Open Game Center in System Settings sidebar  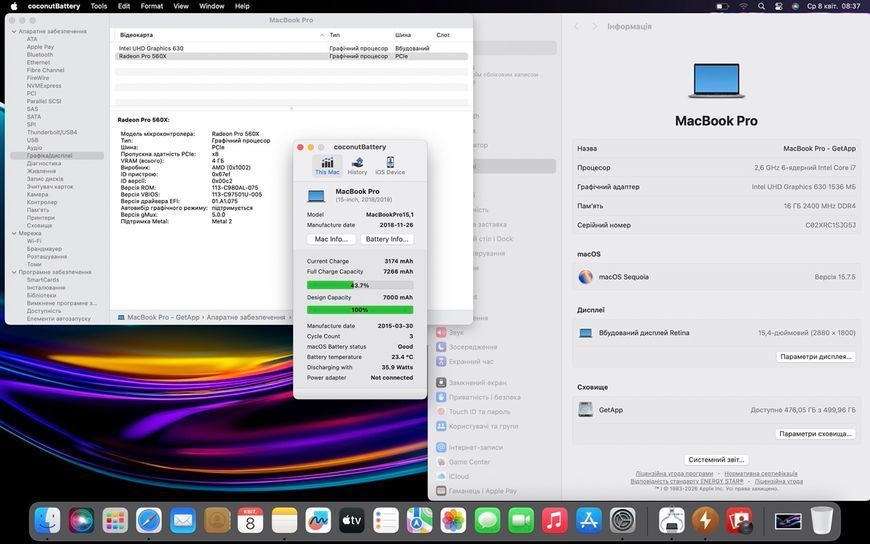pyautogui.click(x=463, y=462)
